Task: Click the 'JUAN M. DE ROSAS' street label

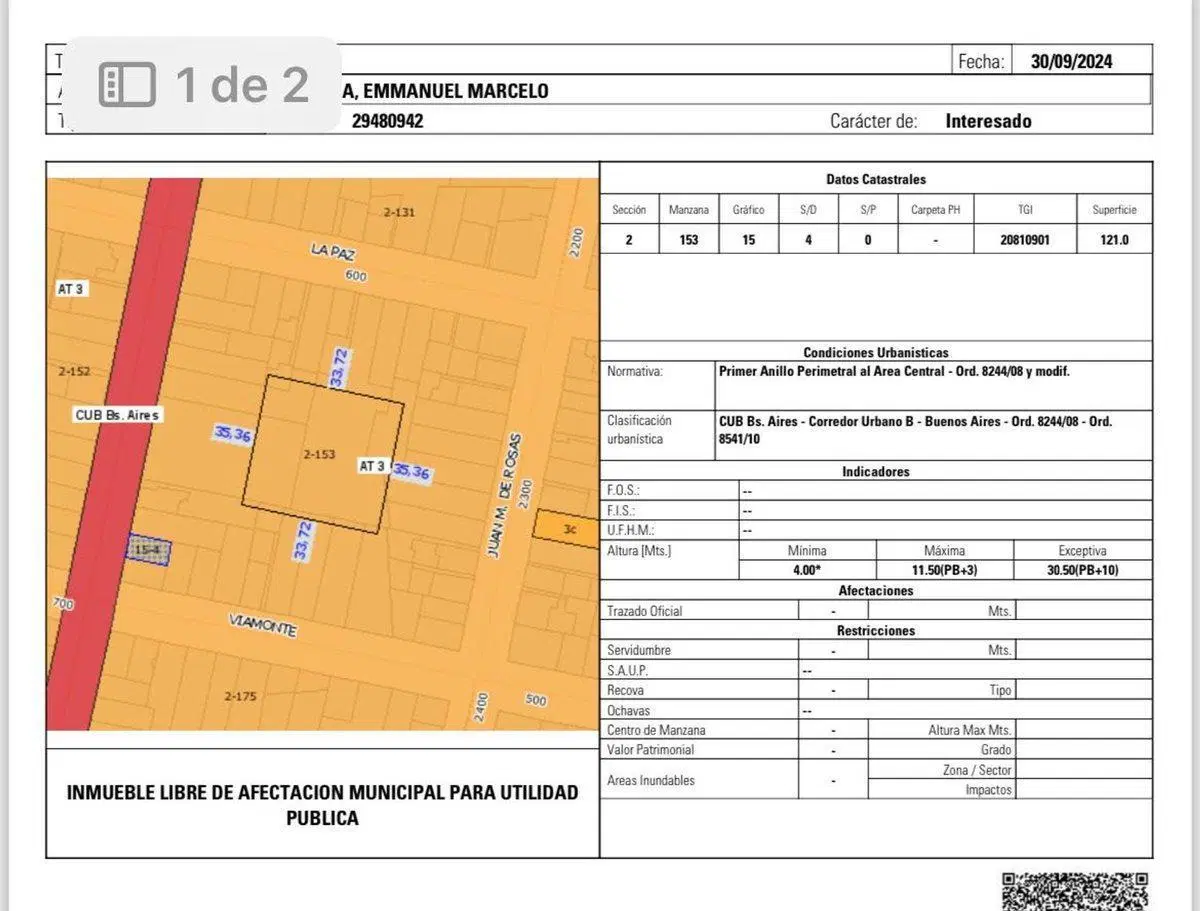Action: [x=504, y=496]
